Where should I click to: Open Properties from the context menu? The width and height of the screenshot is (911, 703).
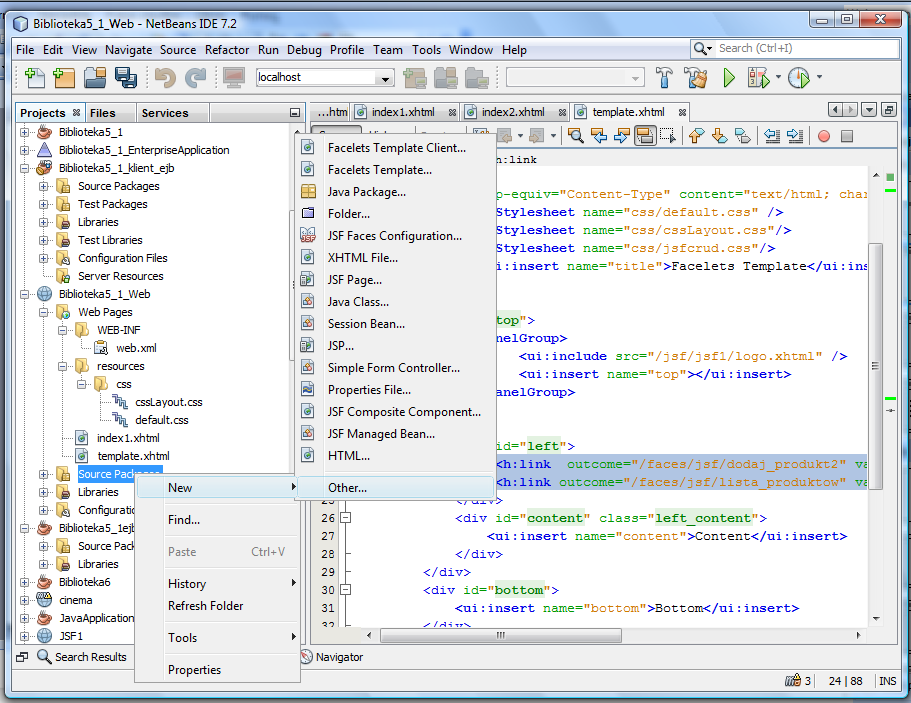(195, 670)
